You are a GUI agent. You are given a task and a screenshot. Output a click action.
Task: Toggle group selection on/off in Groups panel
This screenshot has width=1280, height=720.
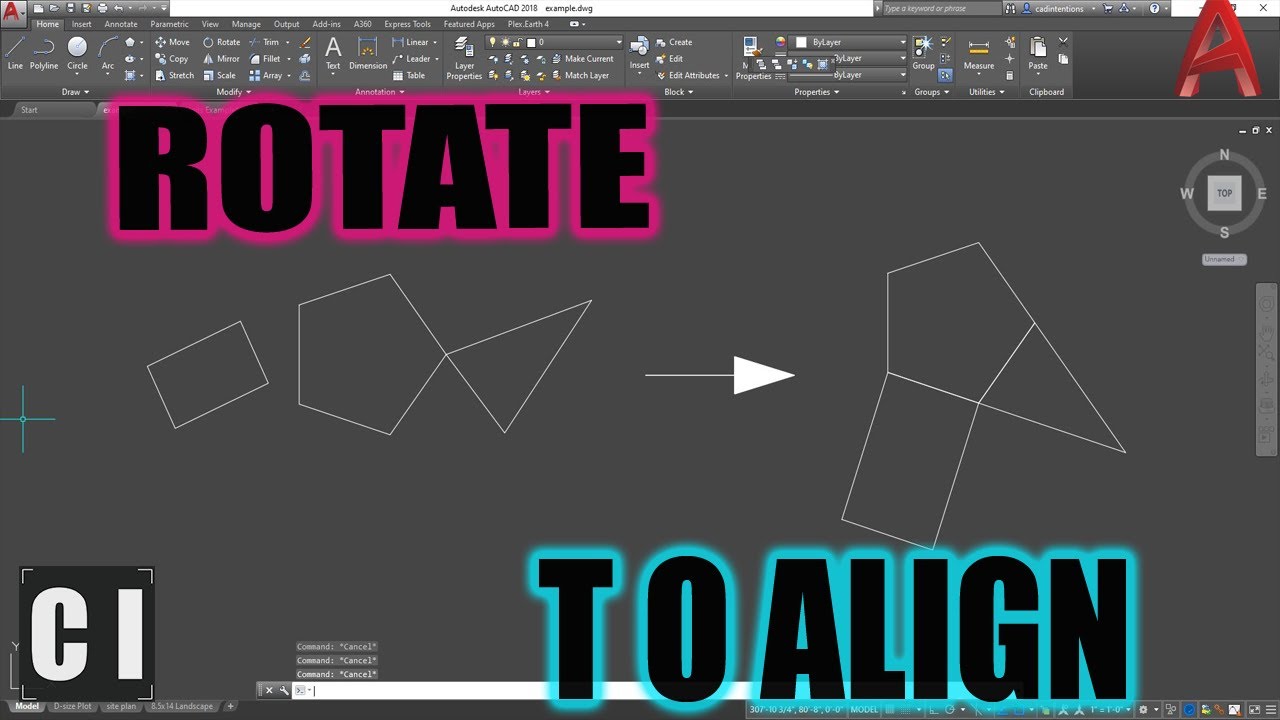tap(945, 75)
